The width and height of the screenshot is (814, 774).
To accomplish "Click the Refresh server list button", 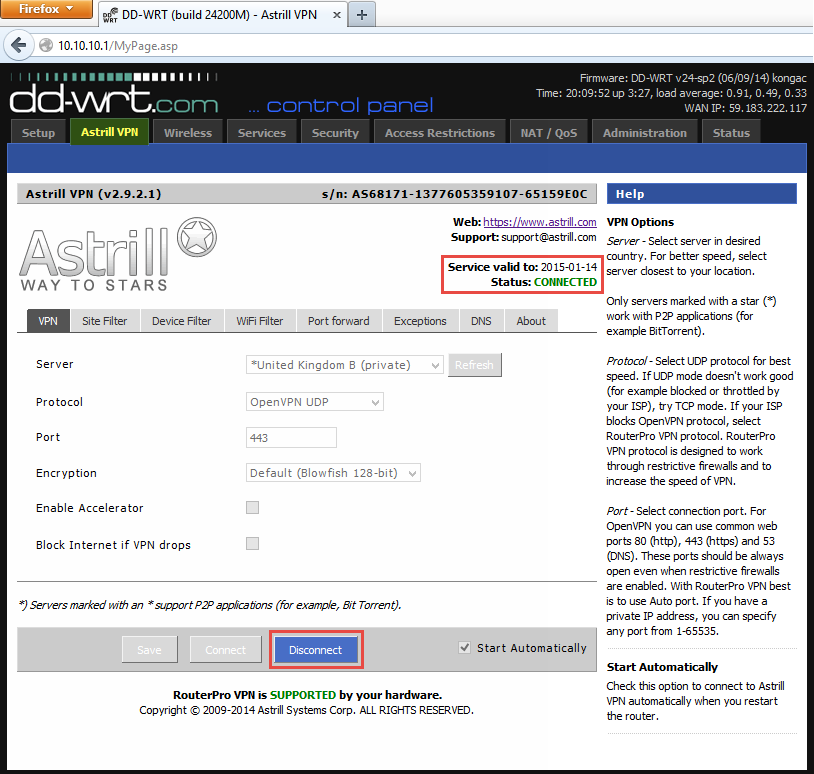I will click(474, 365).
